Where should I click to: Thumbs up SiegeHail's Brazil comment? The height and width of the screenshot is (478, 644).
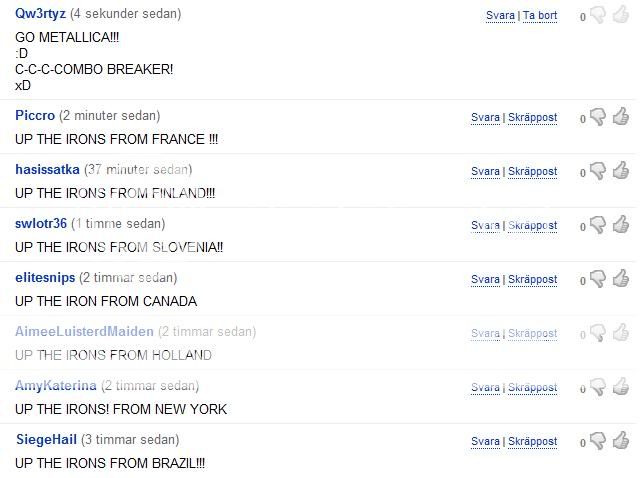pyautogui.click(x=621, y=440)
